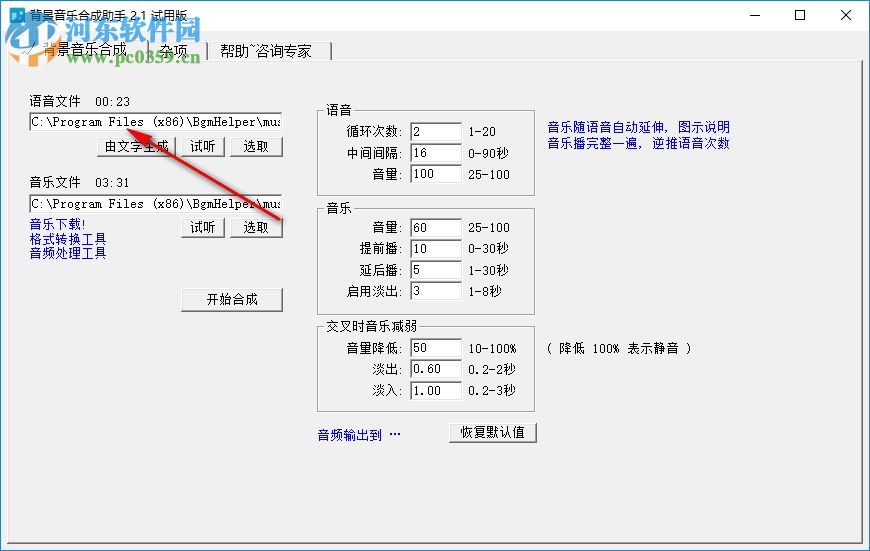
Task: Open the 音频输出到 … link
Action: click(x=359, y=435)
